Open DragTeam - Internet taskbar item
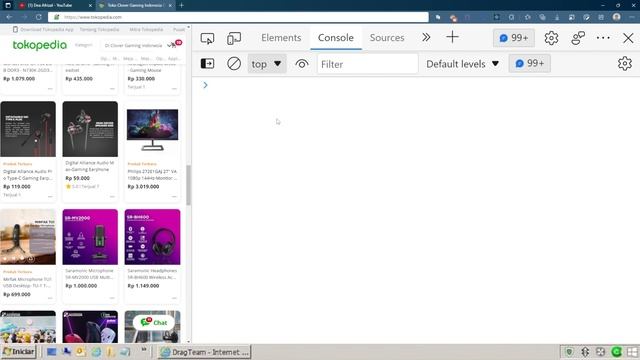 coord(204,352)
